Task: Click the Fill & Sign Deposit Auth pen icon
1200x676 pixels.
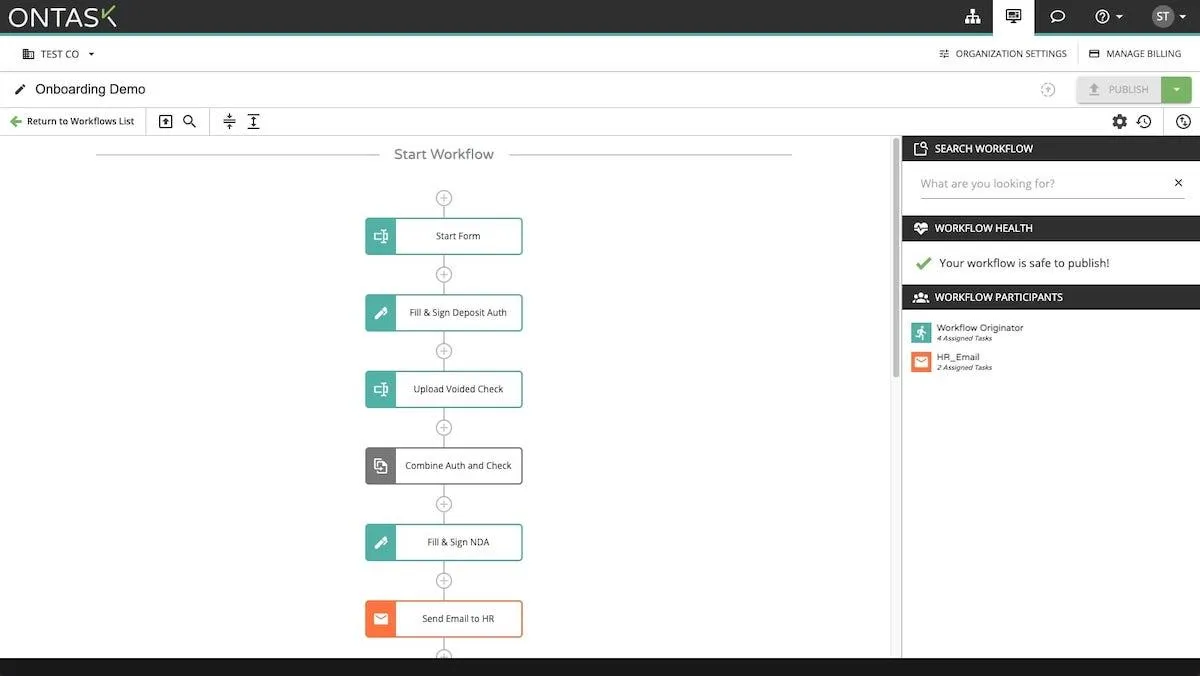Action: (381, 313)
